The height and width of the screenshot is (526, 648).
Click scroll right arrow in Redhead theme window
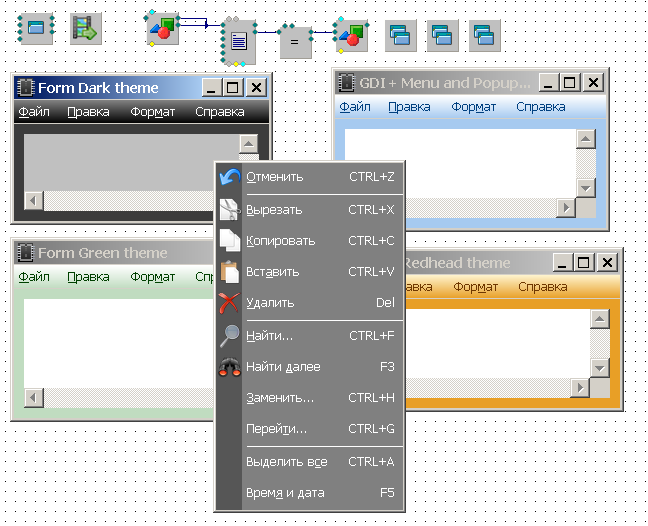point(580,388)
